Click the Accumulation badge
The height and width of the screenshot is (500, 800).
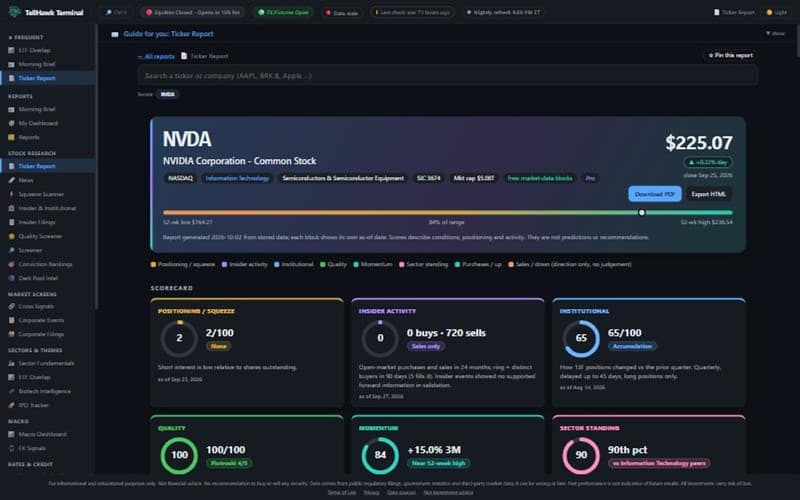(632, 346)
